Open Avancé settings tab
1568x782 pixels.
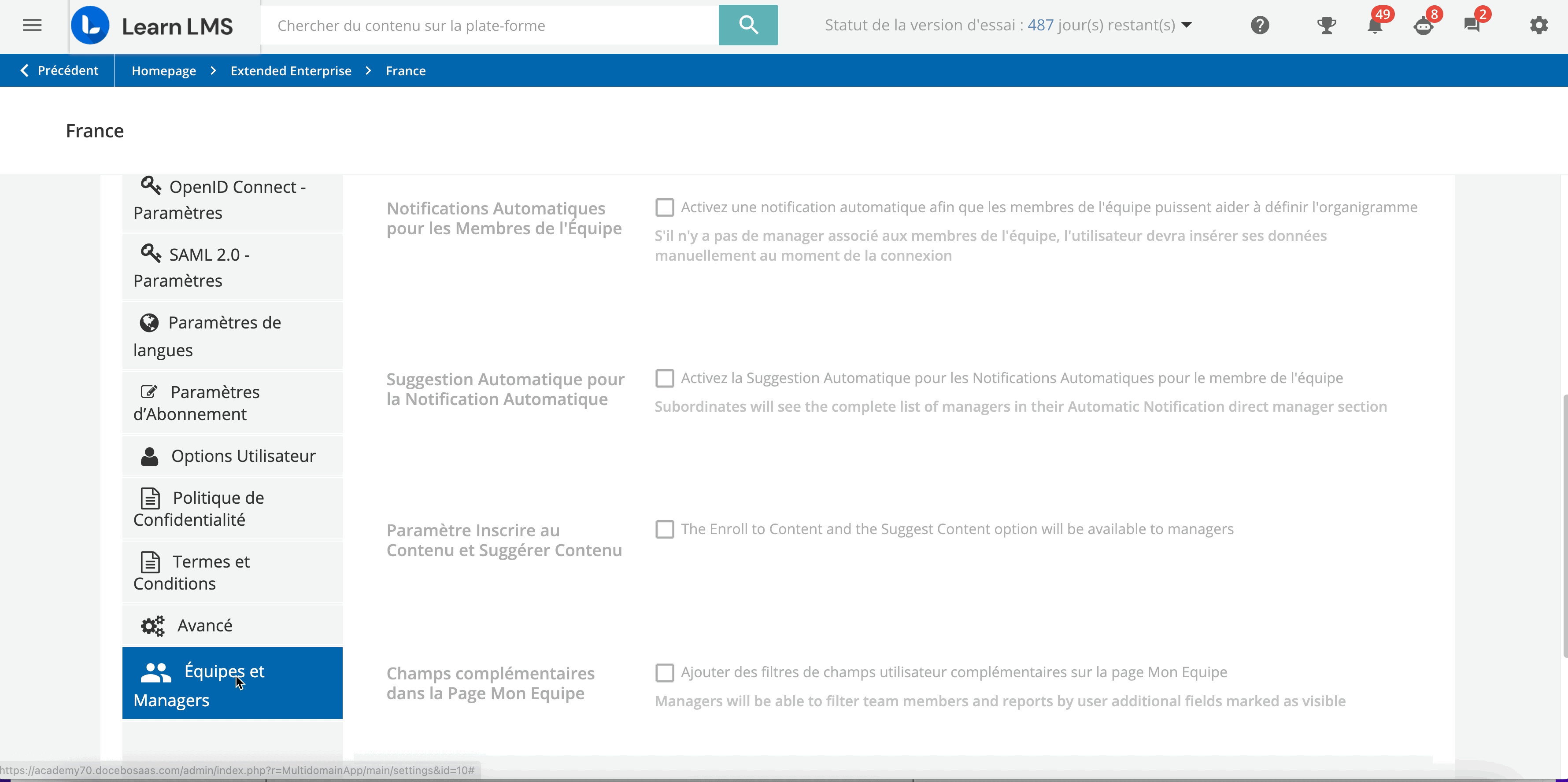233,625
